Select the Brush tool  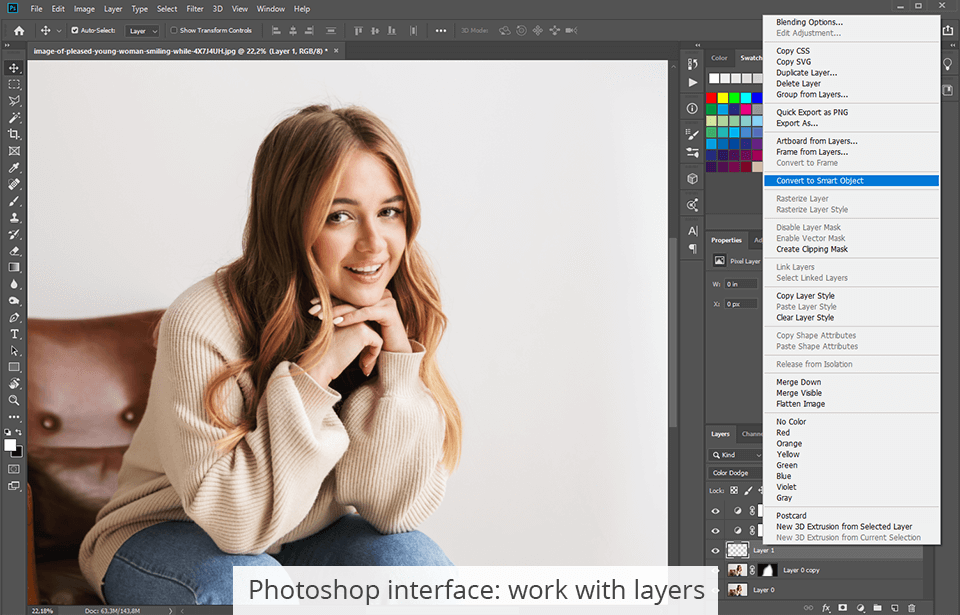(14, 201)
